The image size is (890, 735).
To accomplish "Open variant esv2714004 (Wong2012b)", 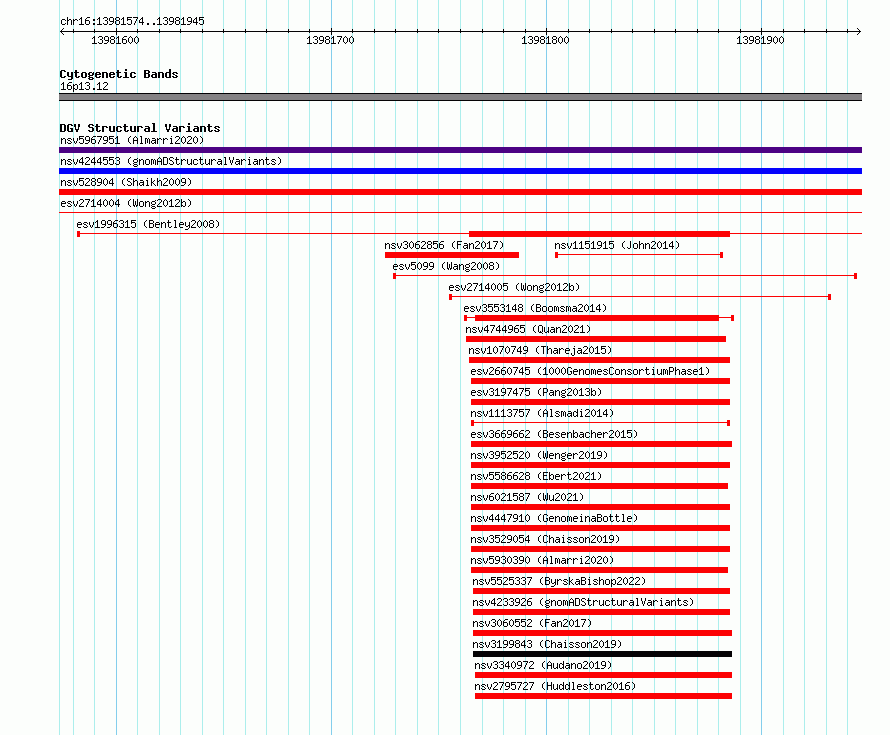I will 126,203.
